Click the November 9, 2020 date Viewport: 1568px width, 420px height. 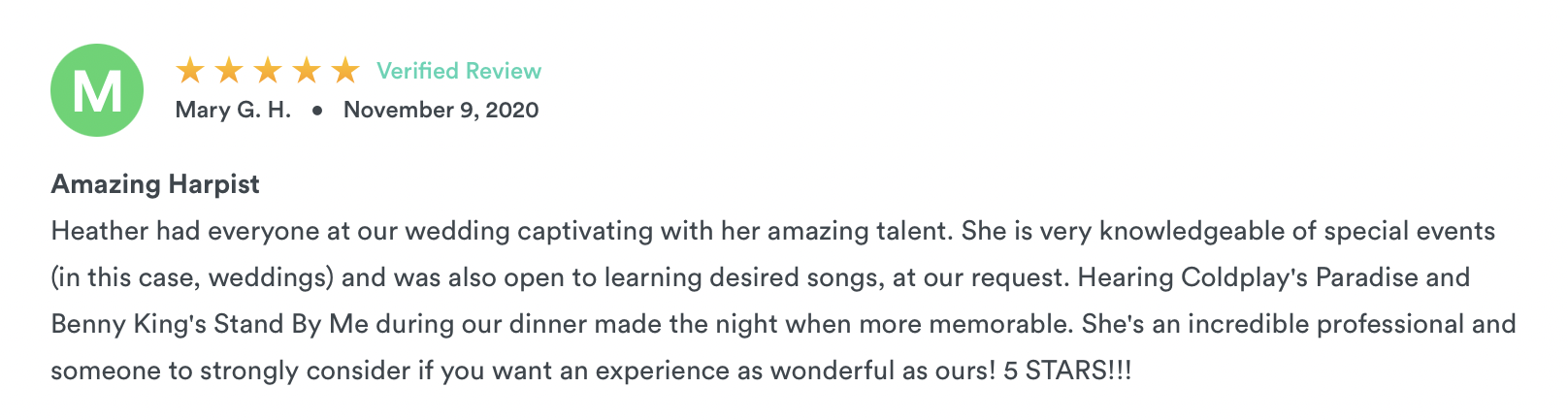(x=441, y=110)
